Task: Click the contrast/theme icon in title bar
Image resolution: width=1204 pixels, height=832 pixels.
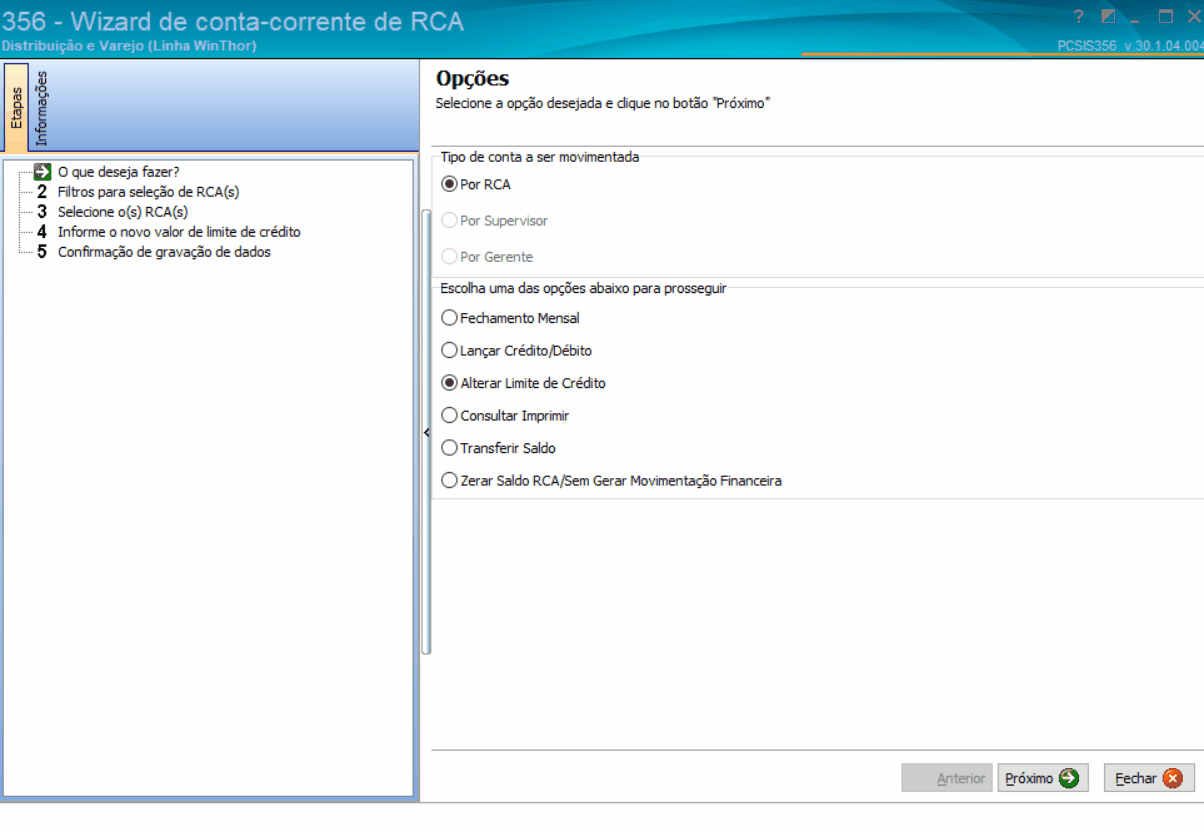Action: coord(1108,17)
